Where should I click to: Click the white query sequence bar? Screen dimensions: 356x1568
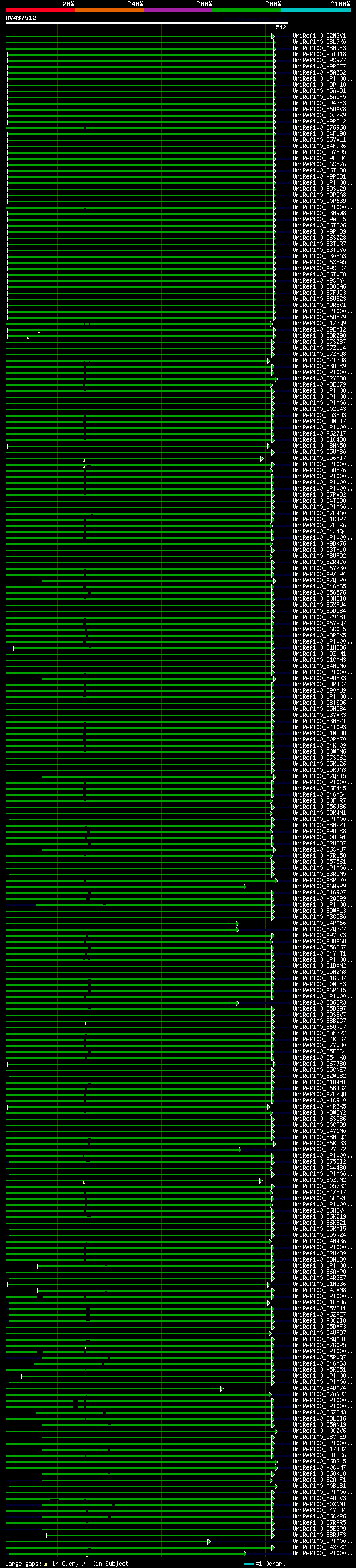[147, 22]
